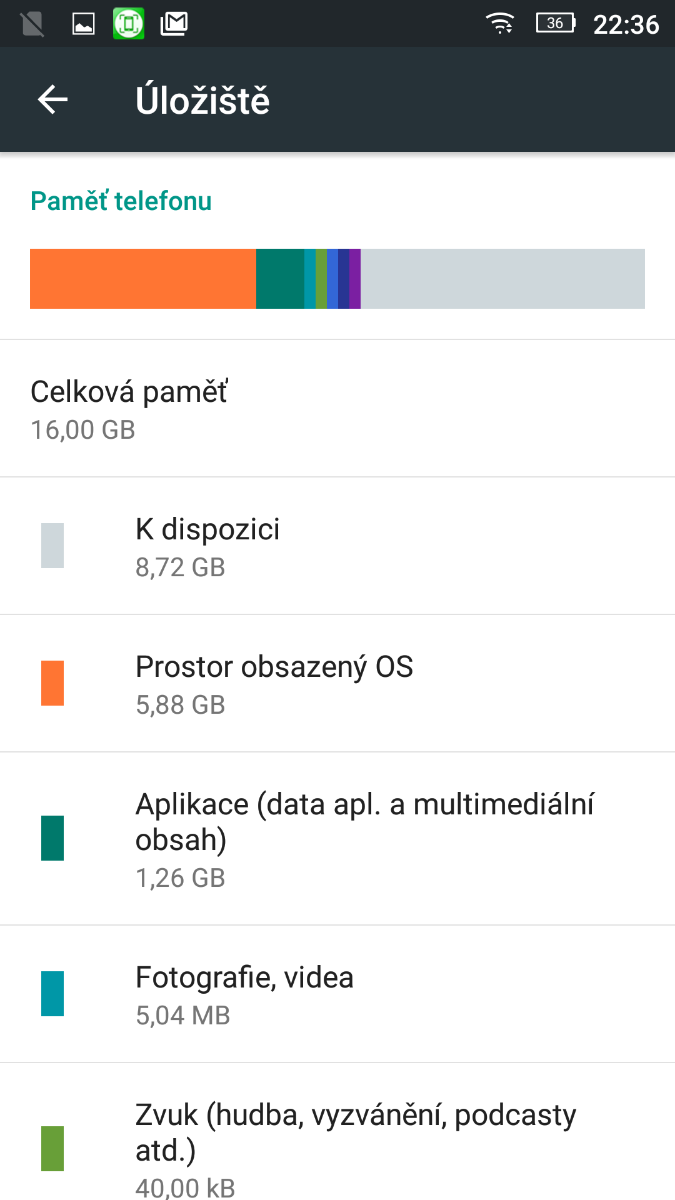The image size is (675, 1200).
Task: Click the dark green Aplikace color swatch
Action: click(53, 838)
